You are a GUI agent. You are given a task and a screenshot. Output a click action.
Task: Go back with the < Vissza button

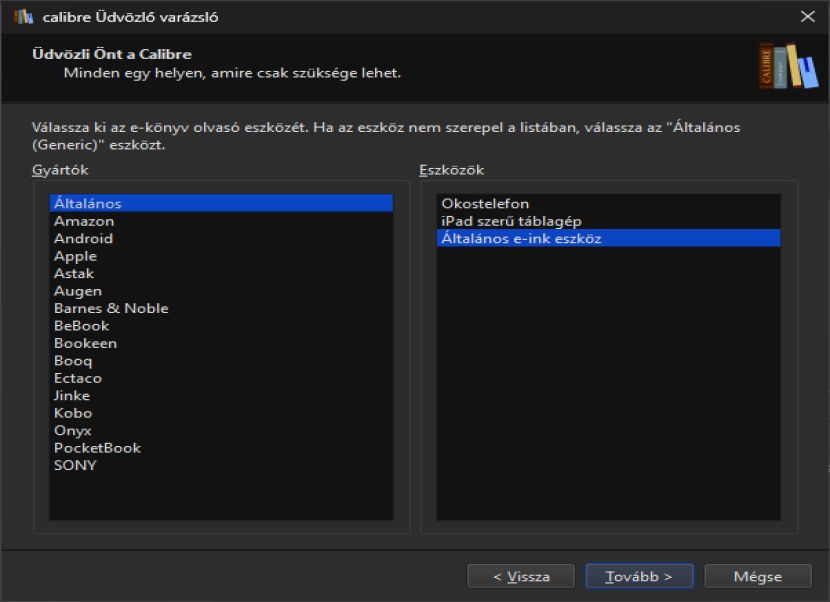(x=521, y=576)
